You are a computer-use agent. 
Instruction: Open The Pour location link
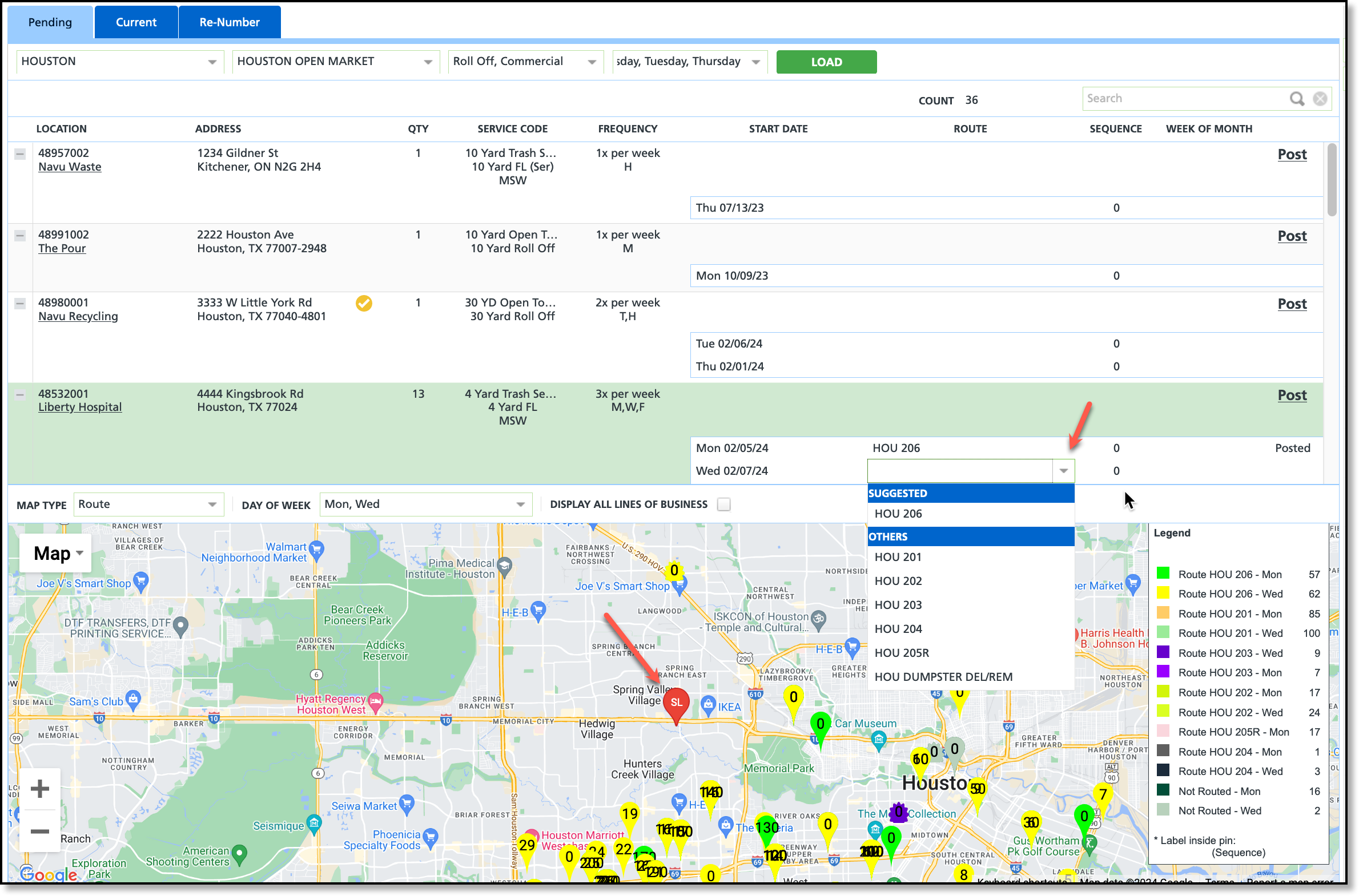coord(62,249)
